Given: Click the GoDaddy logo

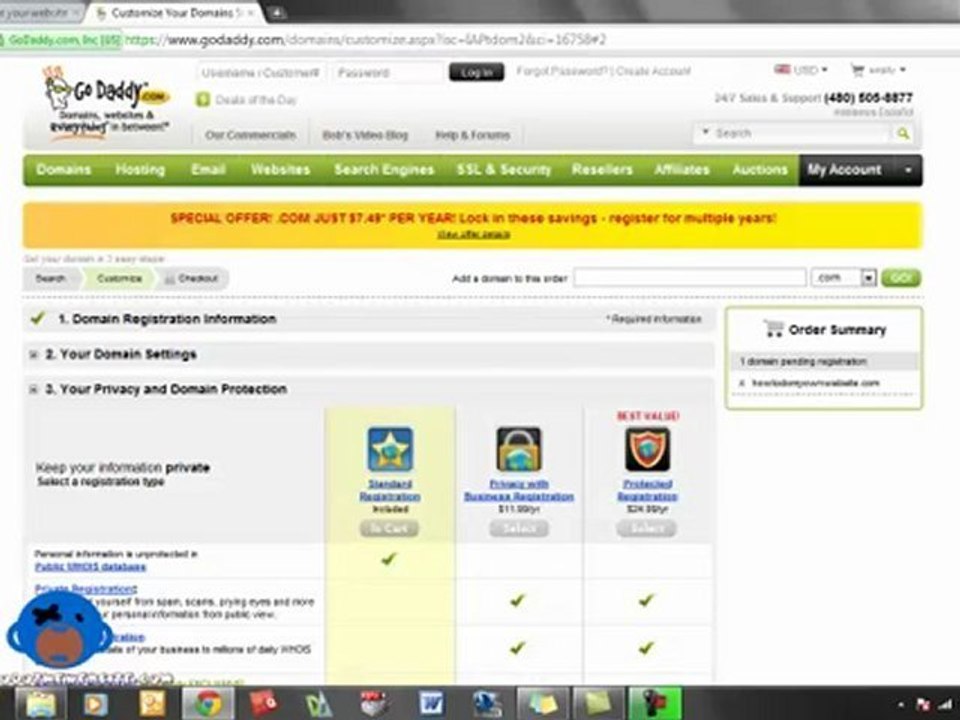Looking at the screenshot, I should coord(105,103).
